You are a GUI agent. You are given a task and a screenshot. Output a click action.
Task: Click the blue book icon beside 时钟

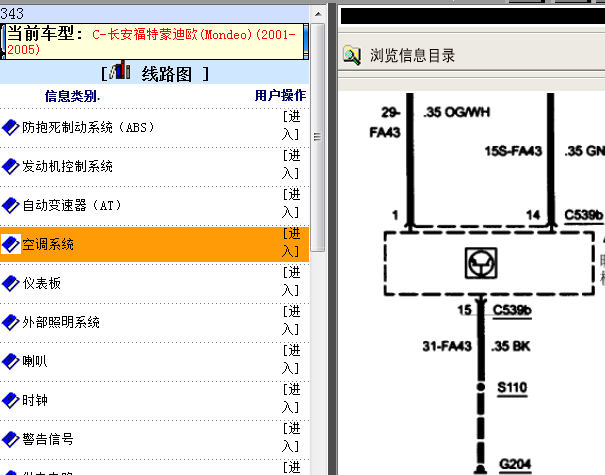pyautogui.click(x=10, y=400)
